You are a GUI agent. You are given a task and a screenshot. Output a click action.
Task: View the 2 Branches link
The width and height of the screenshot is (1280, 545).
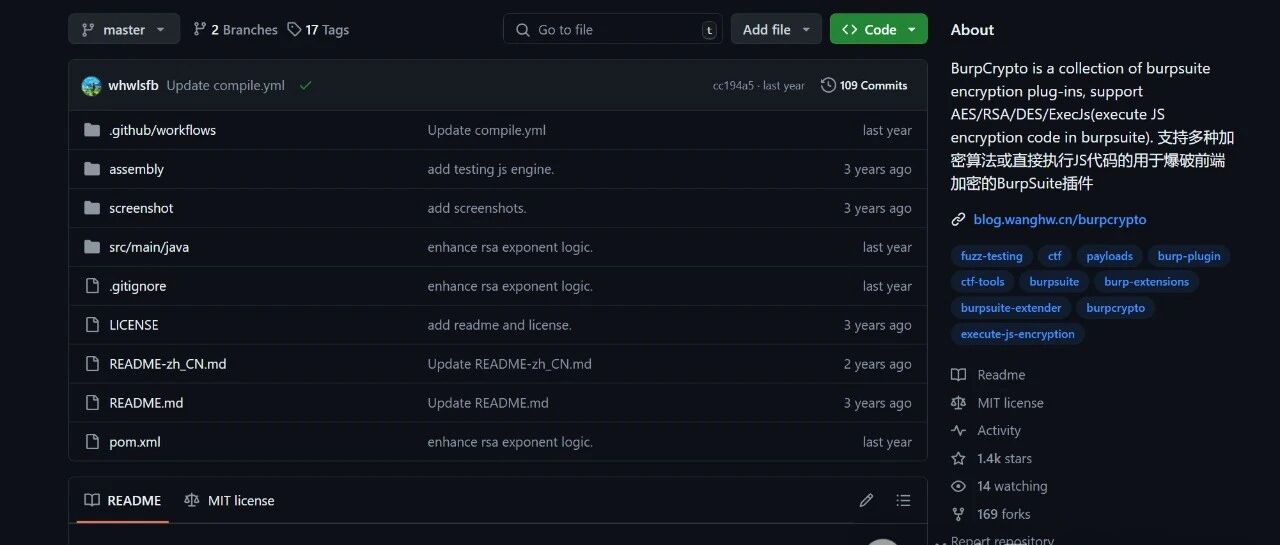235,30
